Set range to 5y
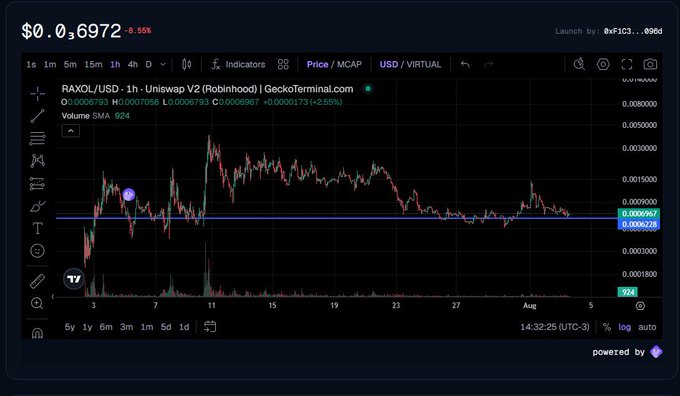 [70, 327]
